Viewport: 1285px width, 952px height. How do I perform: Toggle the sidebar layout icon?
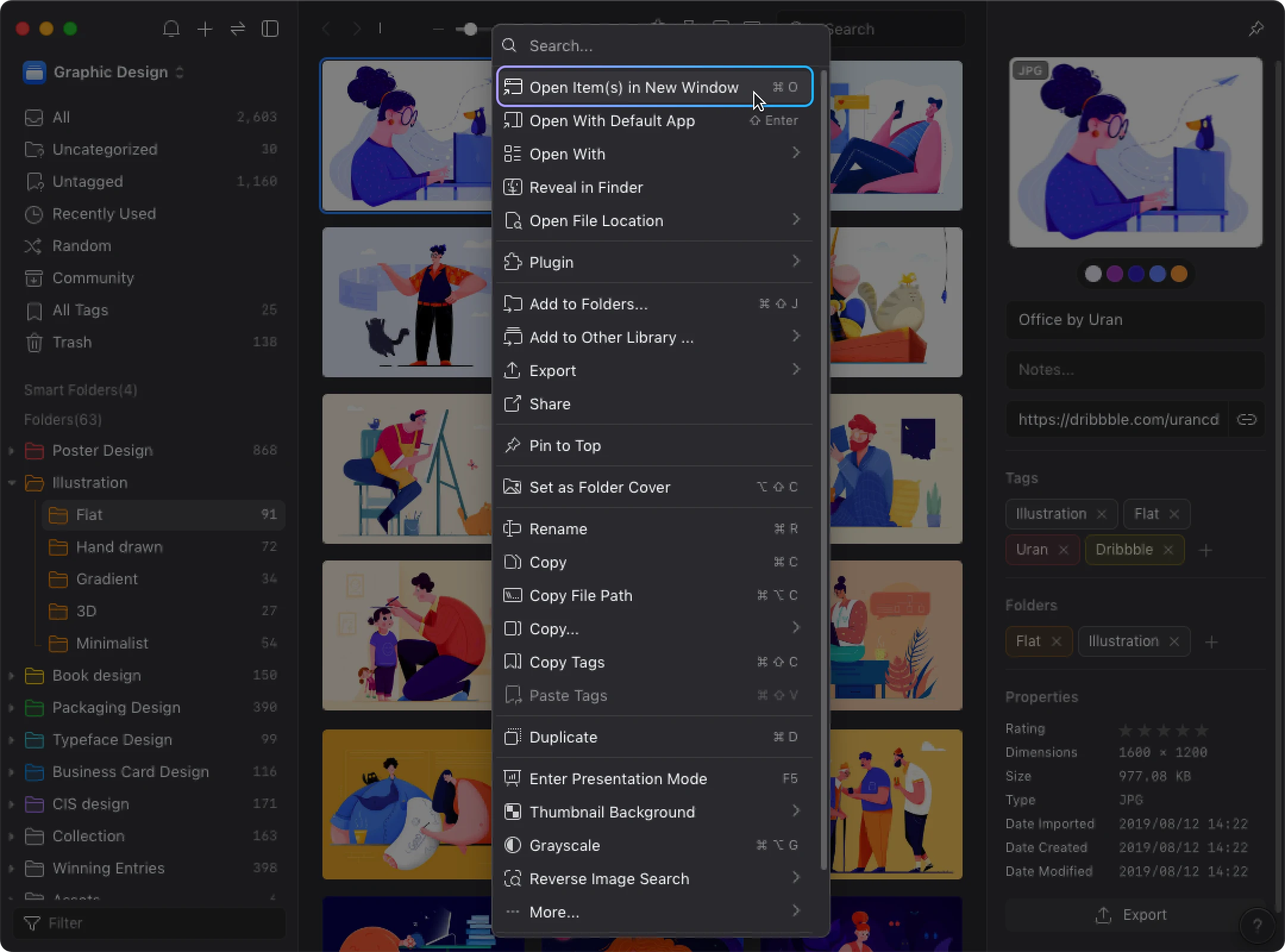point(270,29)
